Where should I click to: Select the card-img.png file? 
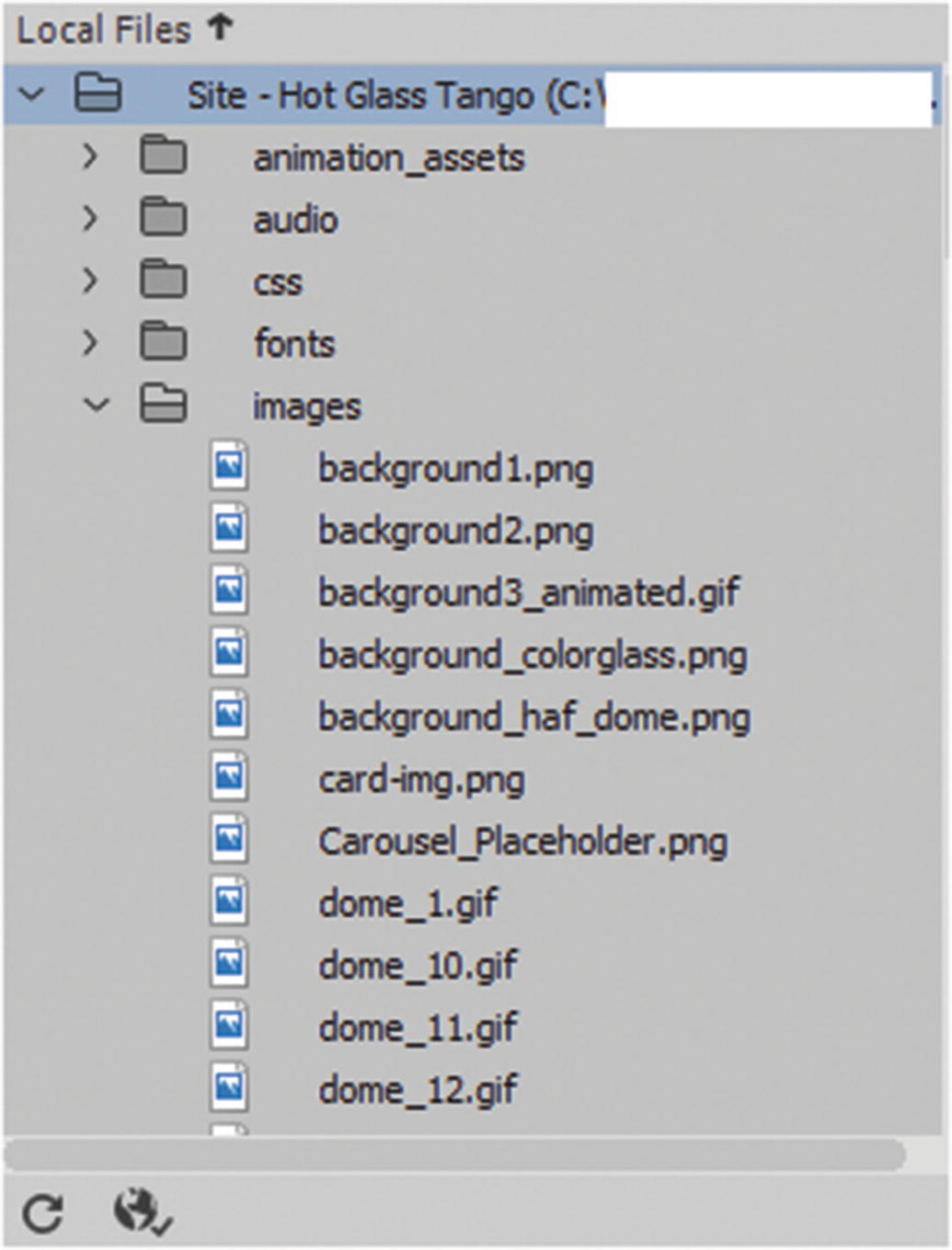pos(421,779)
